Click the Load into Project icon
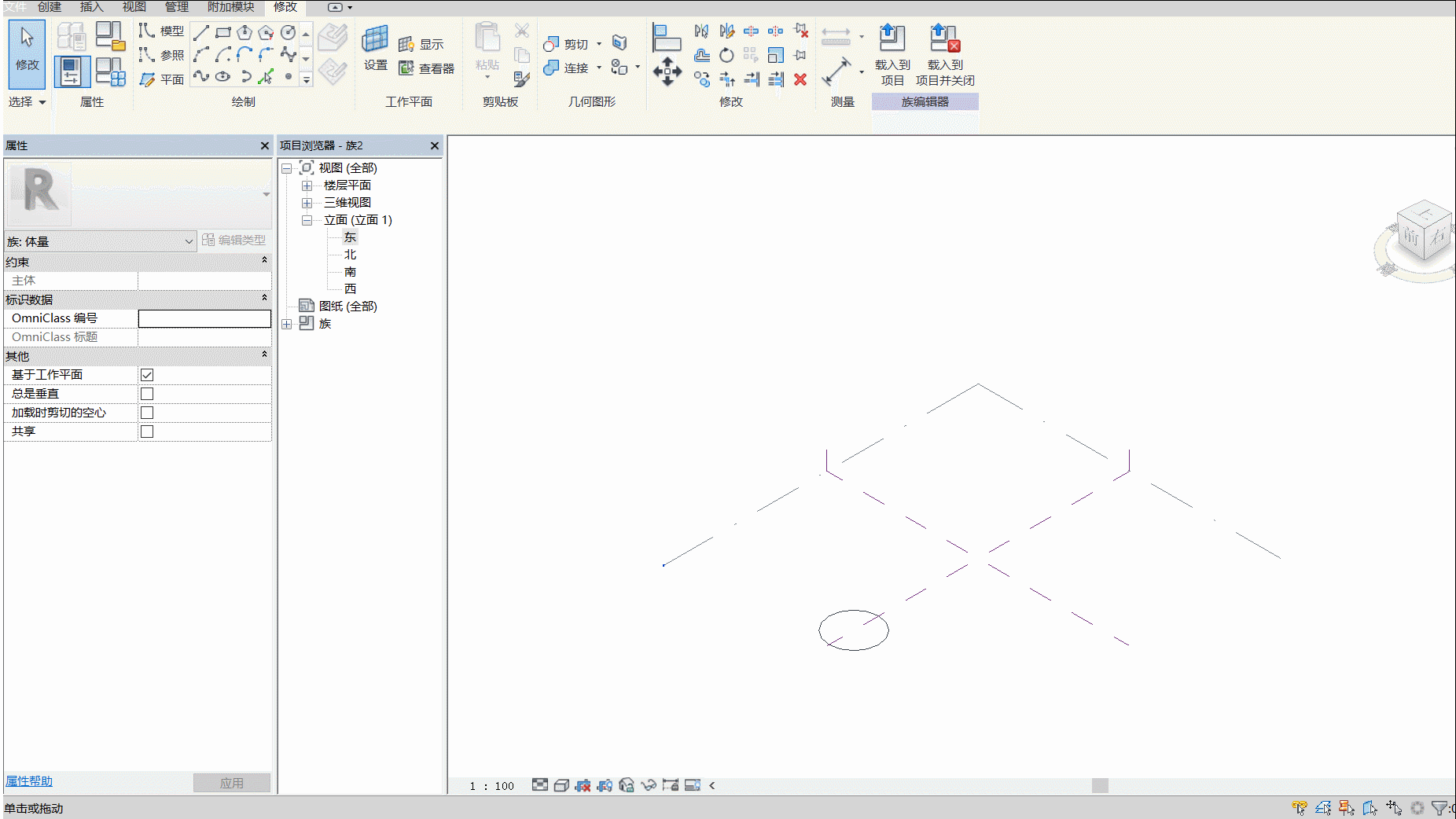Viewport: 1456px width, 819px height. click(x=892, y=38)
